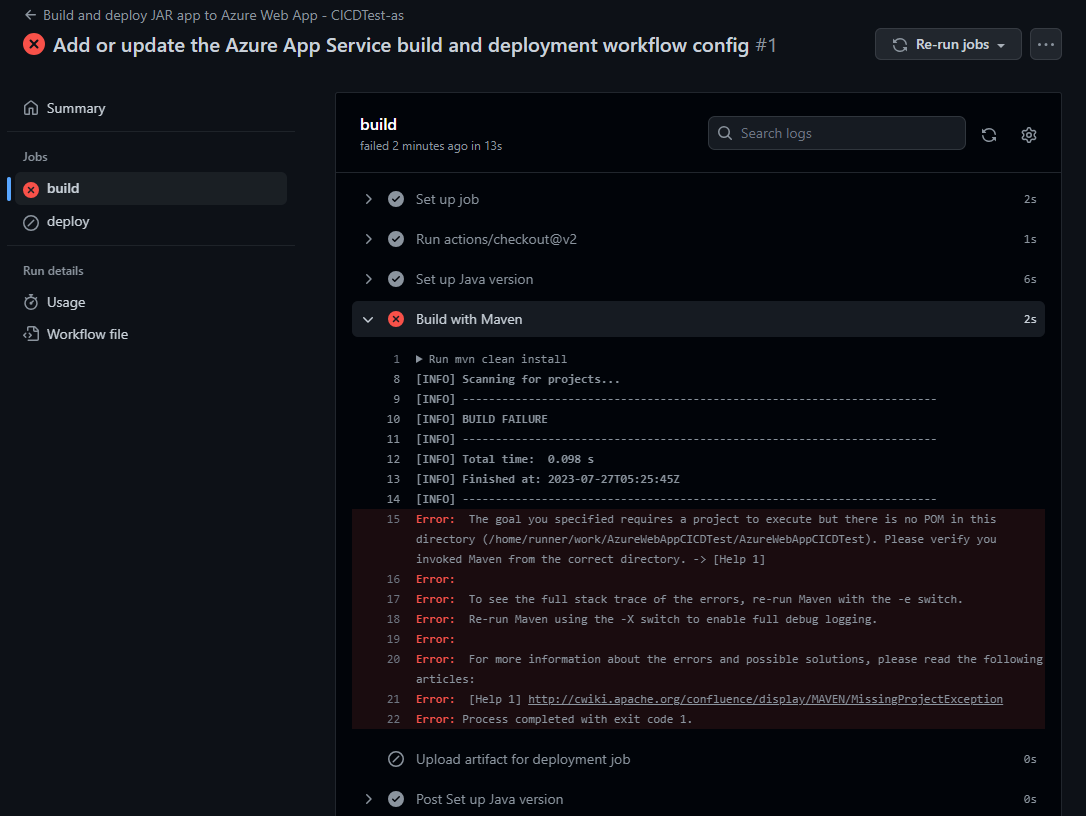Click the Build and deploy JAR app breadcrumb link
1086x816 pixels.
tap(223, 15)
